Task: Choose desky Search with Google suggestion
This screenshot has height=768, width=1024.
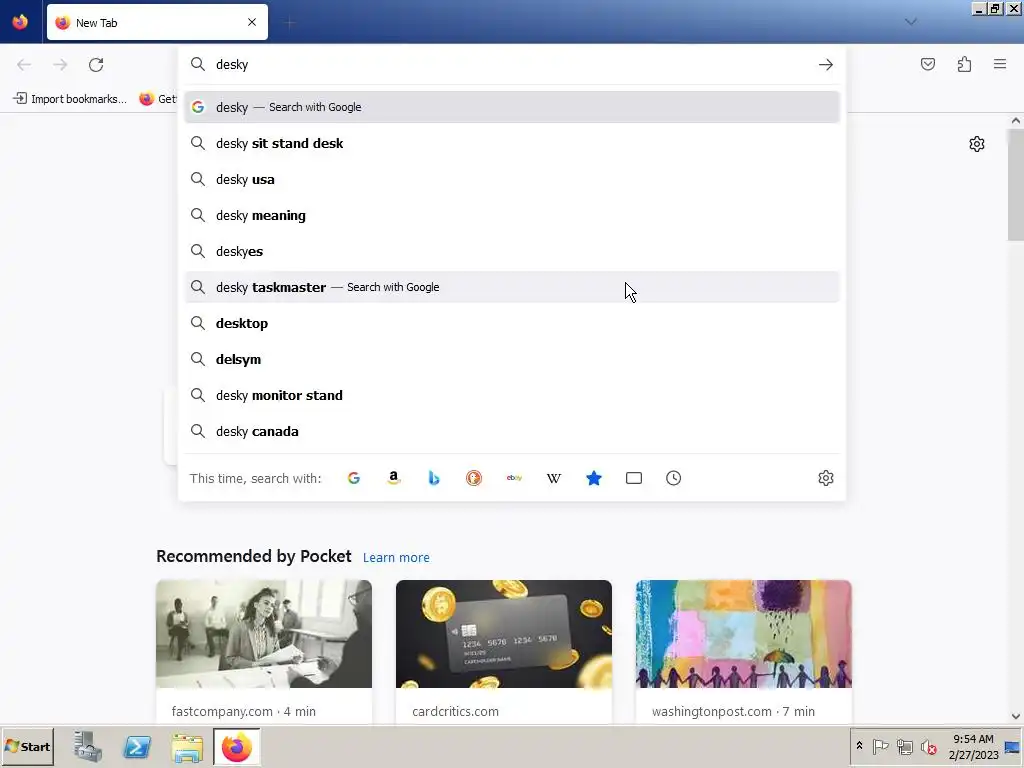Action: tap(512, 107)
